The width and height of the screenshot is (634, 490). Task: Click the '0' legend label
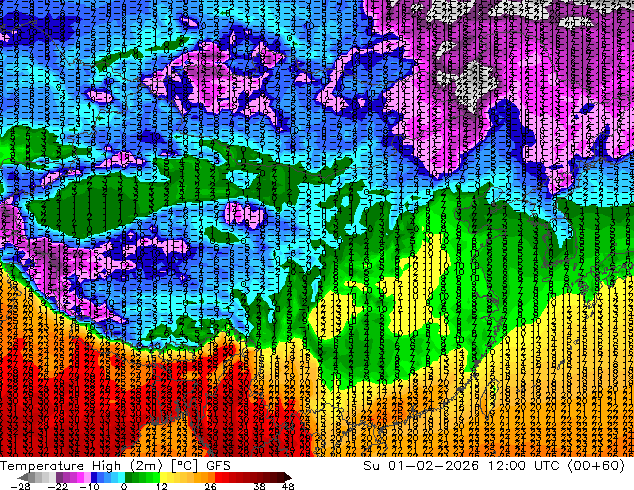124,486
